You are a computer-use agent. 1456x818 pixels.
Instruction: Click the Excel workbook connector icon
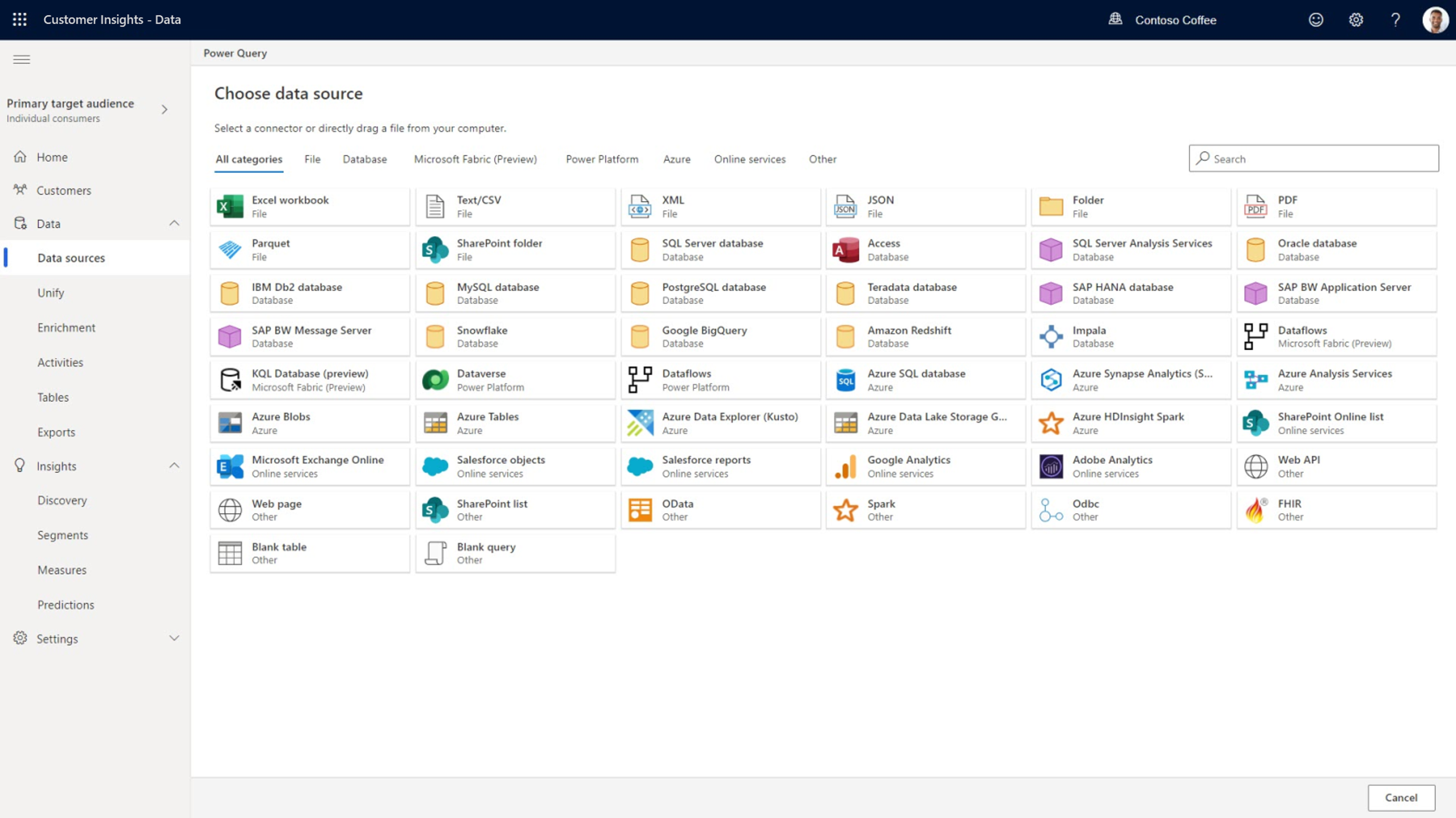(x=229, y=206)
